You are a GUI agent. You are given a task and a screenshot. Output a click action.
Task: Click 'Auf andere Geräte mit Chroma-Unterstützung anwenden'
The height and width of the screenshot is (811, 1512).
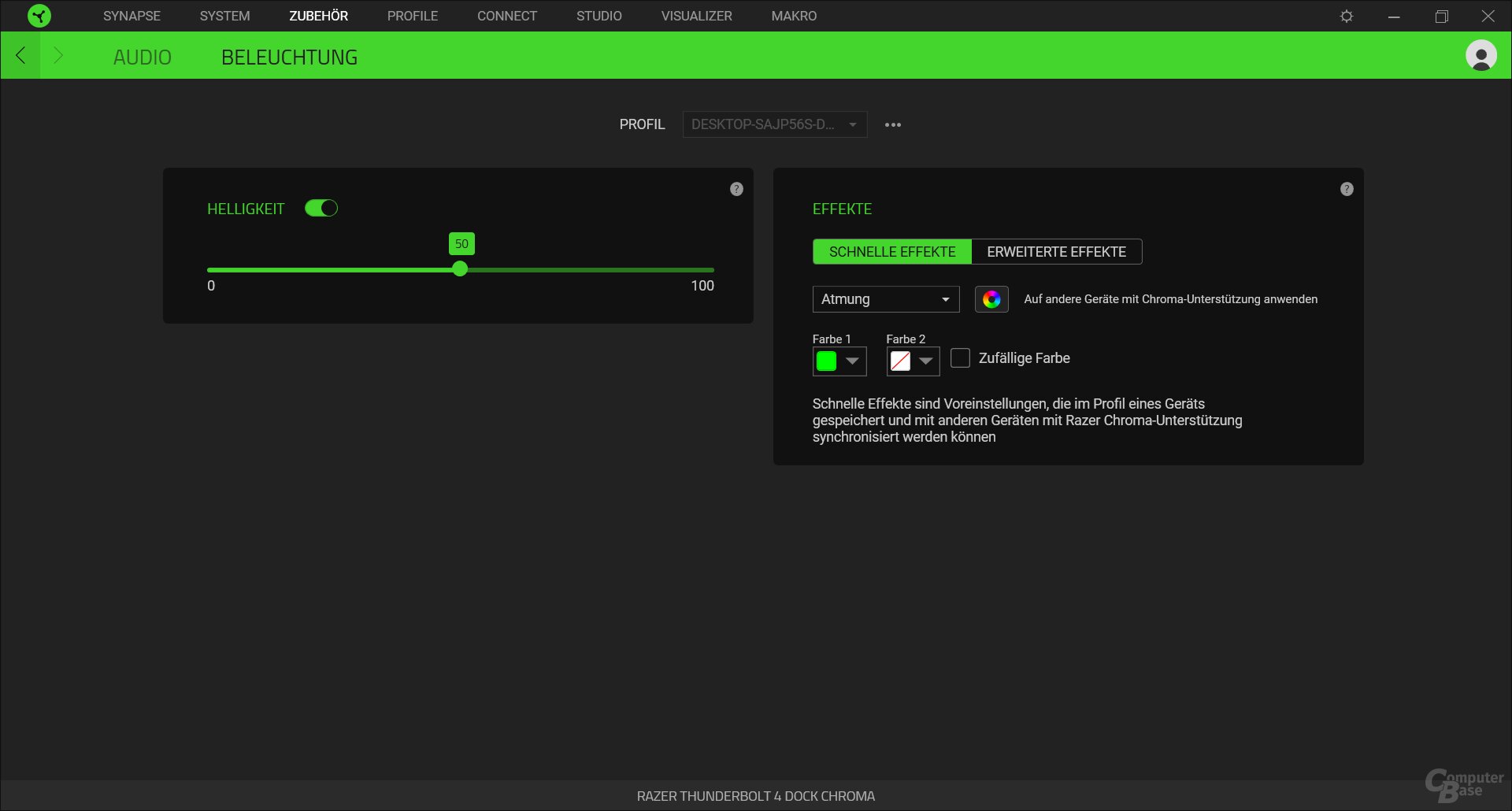tap(1170, 299)
